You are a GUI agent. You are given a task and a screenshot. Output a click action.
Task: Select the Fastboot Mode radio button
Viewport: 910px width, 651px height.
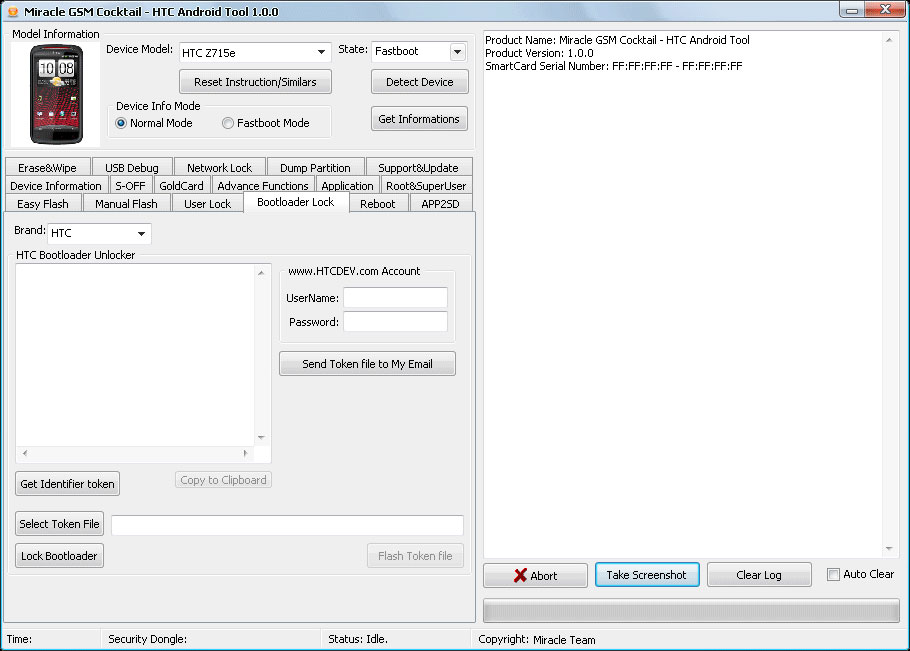click(228, 123)
